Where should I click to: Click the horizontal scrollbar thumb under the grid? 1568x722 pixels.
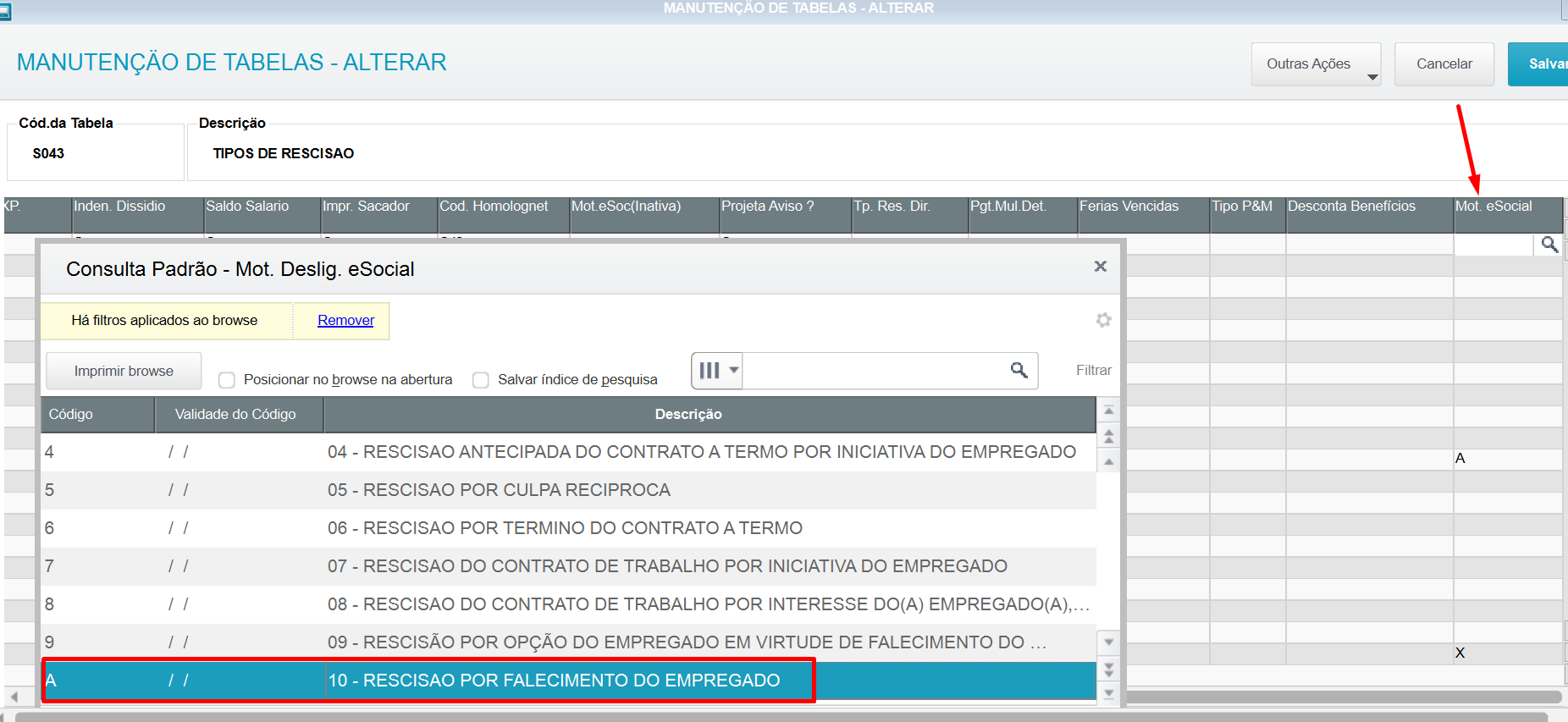pyautogui.click(x=1344, y=697)
